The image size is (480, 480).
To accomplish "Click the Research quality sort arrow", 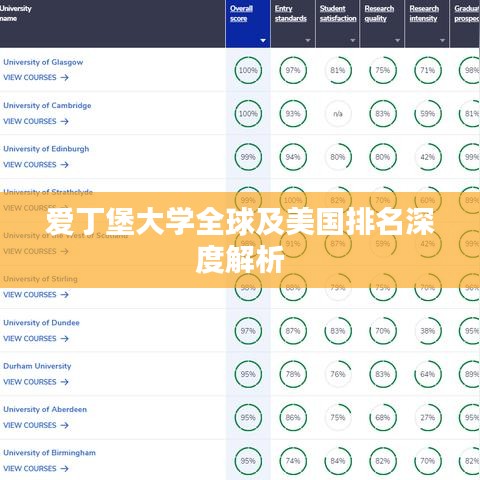I will [397, 40].
